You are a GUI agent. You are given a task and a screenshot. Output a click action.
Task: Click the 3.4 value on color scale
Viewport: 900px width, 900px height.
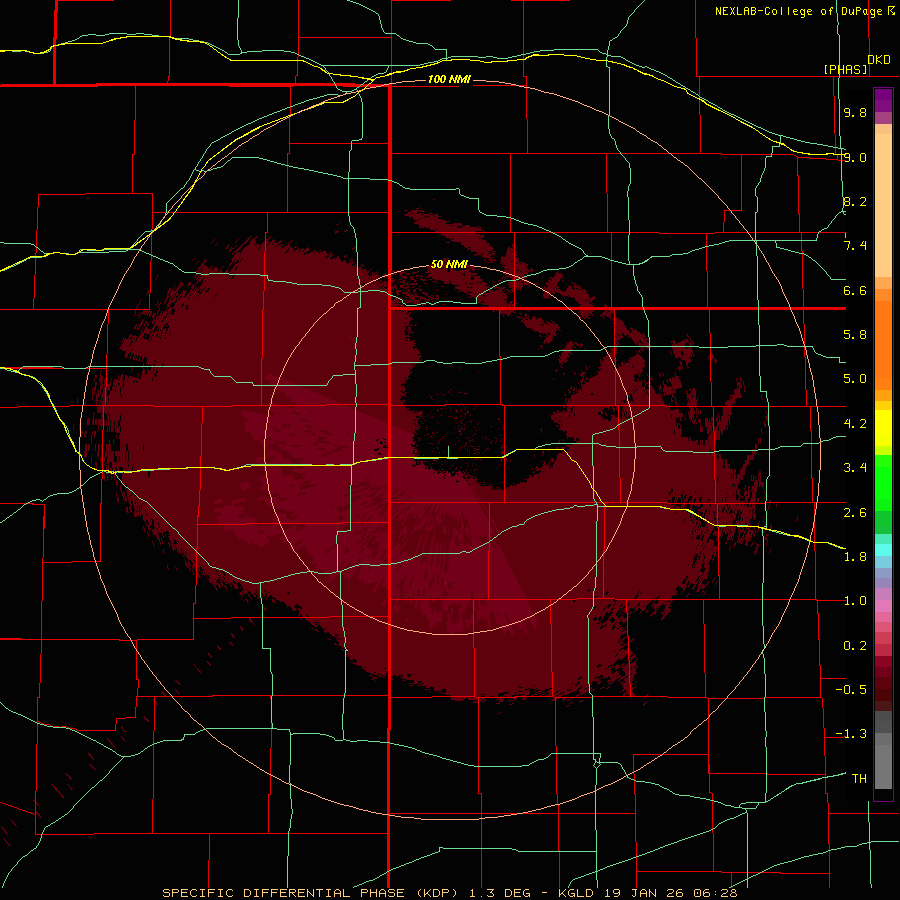855,468
